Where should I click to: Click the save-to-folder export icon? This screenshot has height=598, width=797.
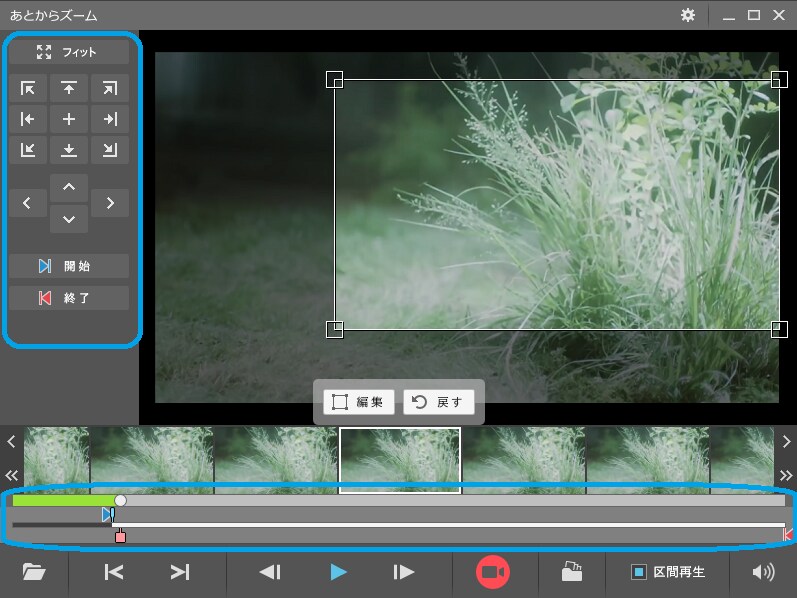(572, 572)
